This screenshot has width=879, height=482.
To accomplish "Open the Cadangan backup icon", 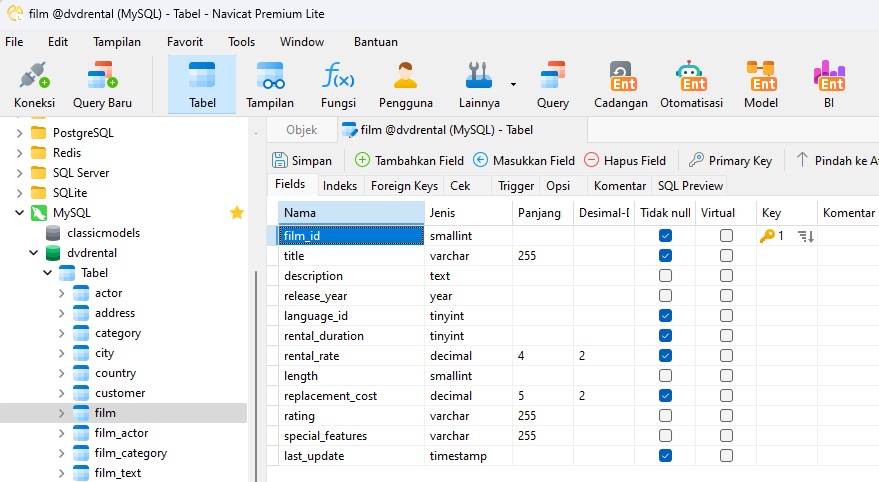I will click(x=623, y=76).
